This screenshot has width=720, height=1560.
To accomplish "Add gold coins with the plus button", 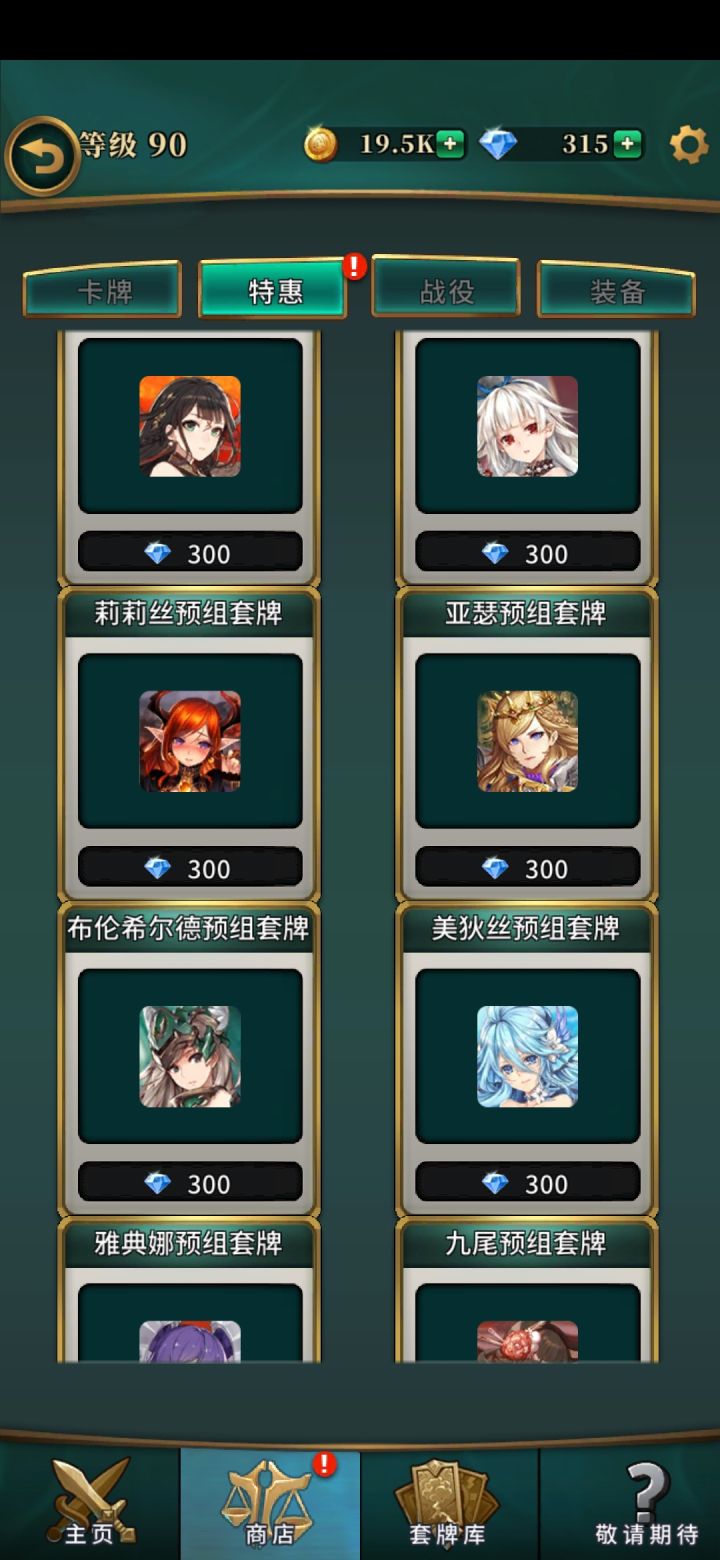I will click(450, 145).
